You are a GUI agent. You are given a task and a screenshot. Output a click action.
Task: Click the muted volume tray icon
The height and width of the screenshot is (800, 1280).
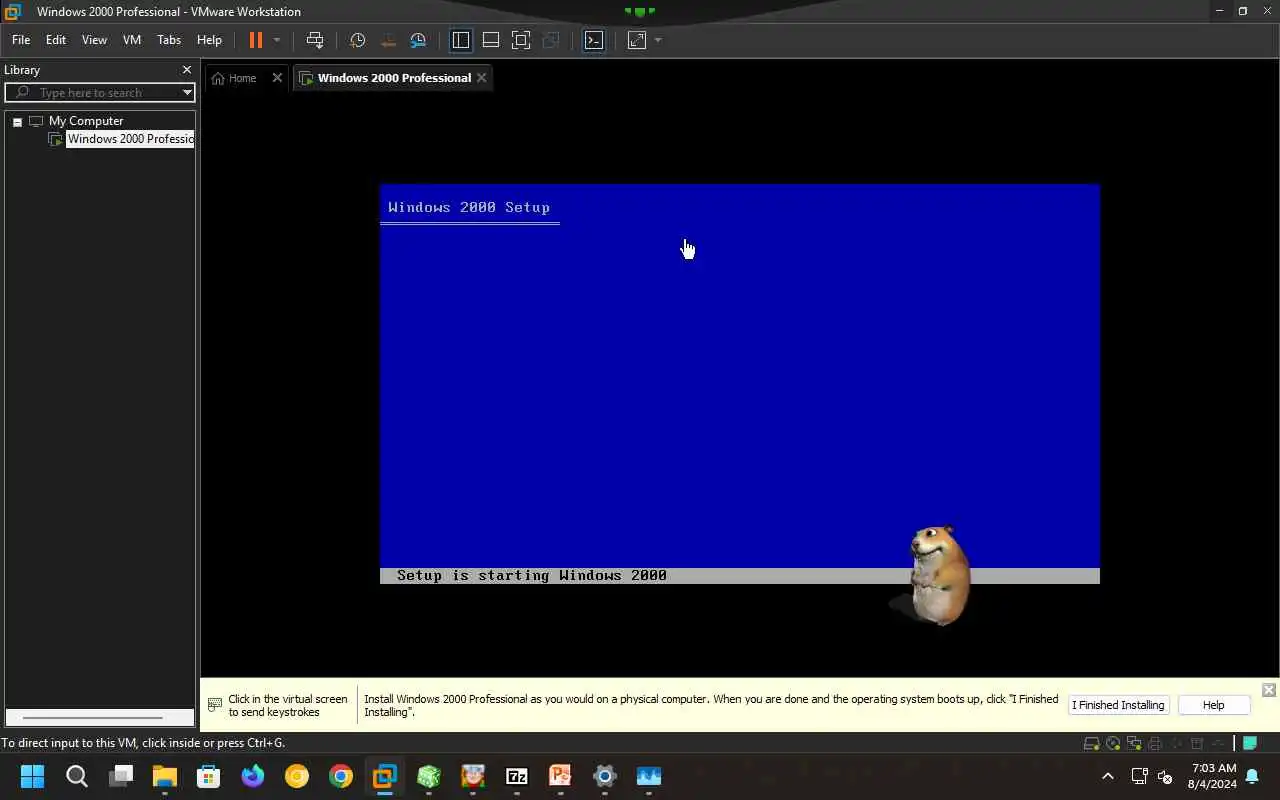tap(1165, 776)
